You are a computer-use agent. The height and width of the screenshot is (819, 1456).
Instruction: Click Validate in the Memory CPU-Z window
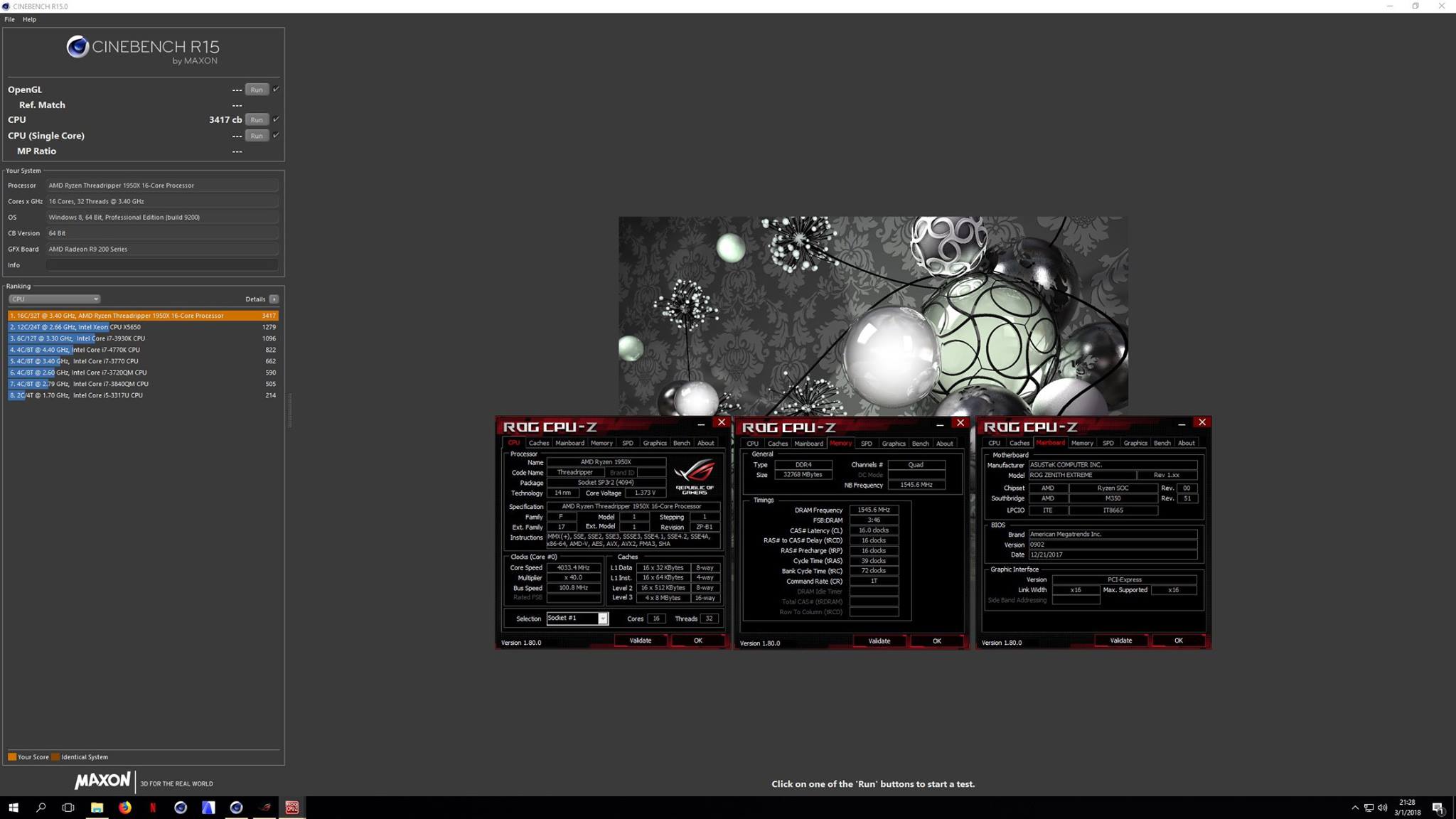pyautogui.click(x=879, y=641)
